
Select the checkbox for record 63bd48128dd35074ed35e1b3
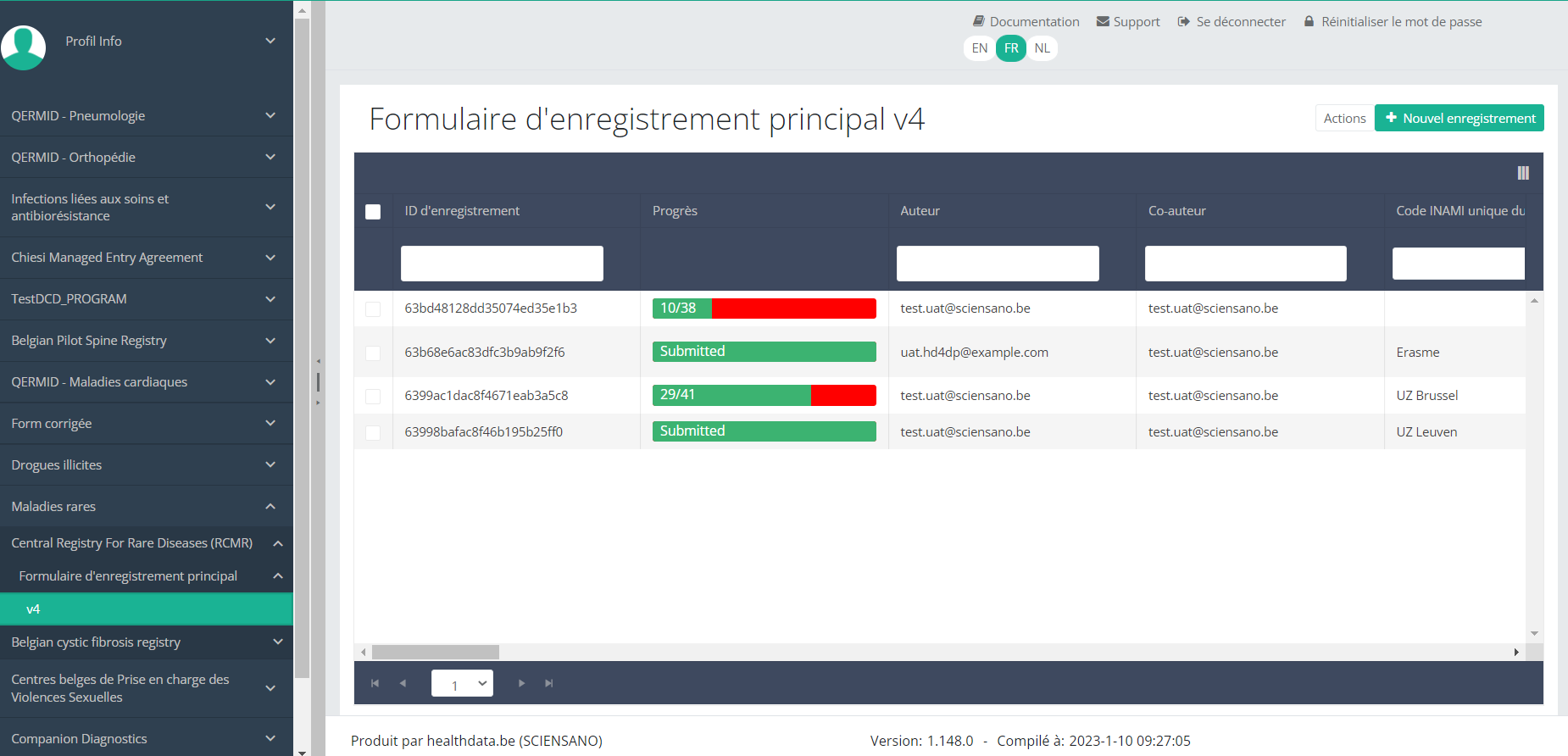373,309
